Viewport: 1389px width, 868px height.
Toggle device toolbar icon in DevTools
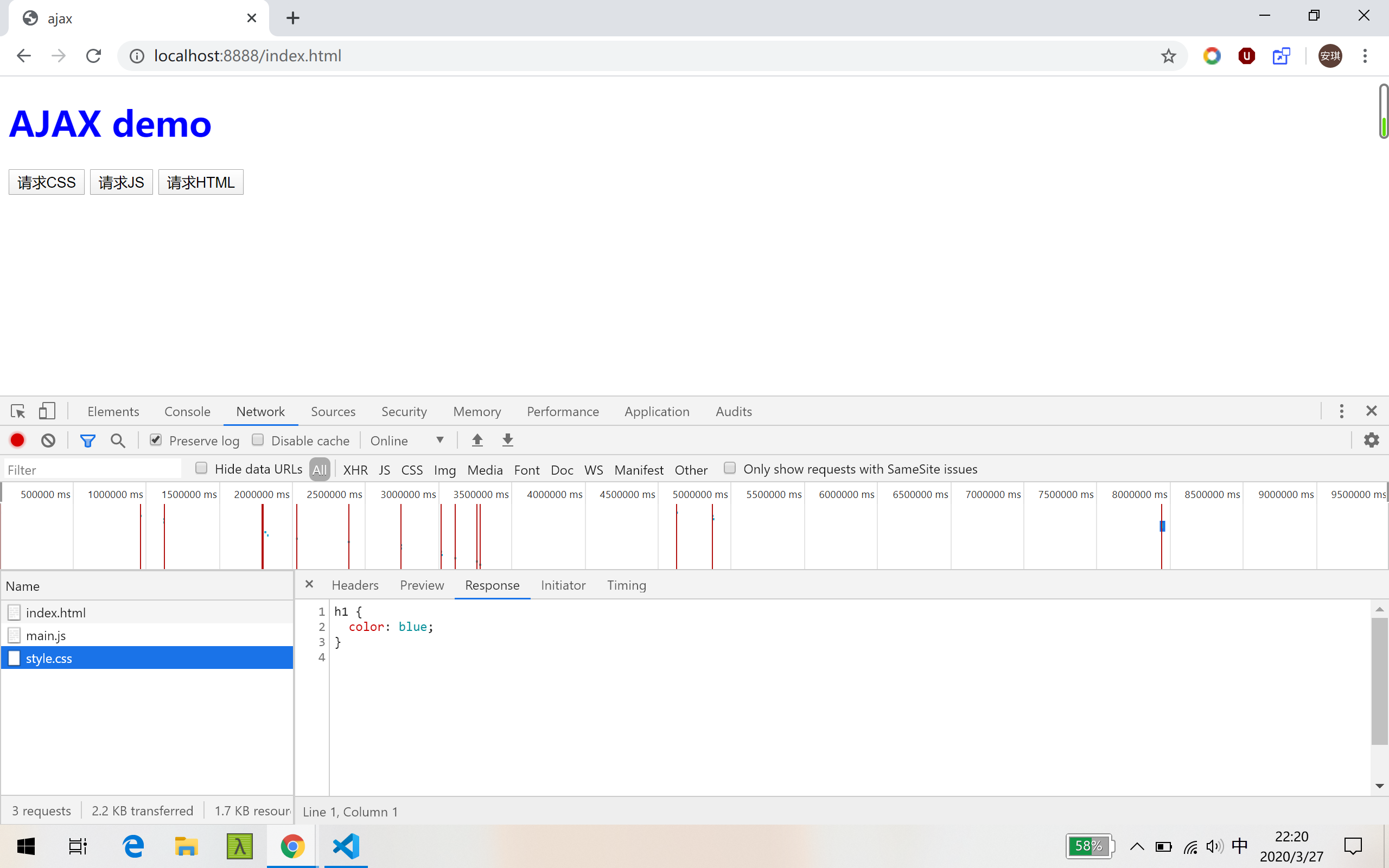(x=47, y=411)
